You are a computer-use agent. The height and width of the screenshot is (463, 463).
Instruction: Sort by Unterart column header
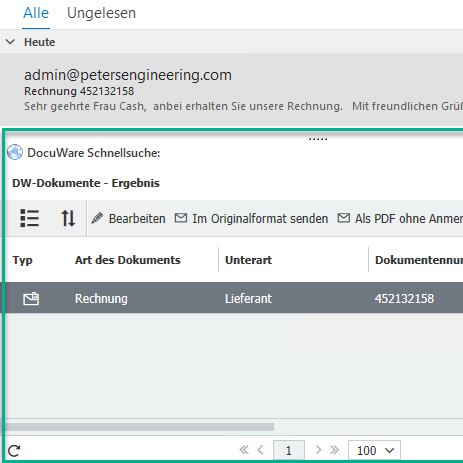[248, 260]
